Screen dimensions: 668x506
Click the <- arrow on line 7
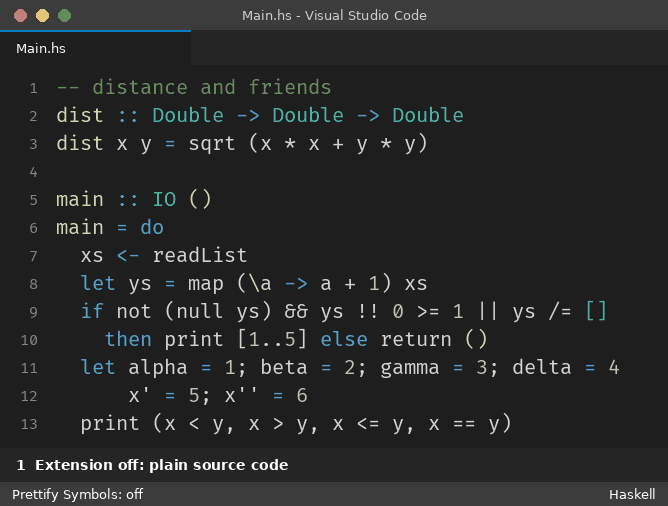(128, 256)
